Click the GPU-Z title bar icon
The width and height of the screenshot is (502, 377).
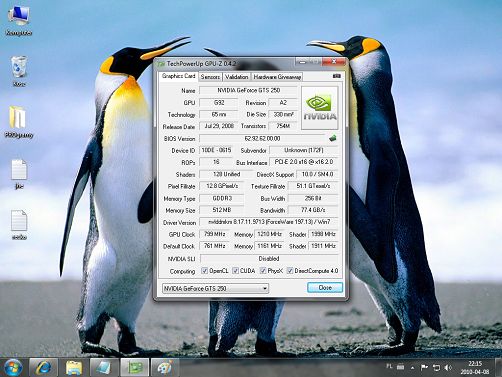tap(161, 63)
